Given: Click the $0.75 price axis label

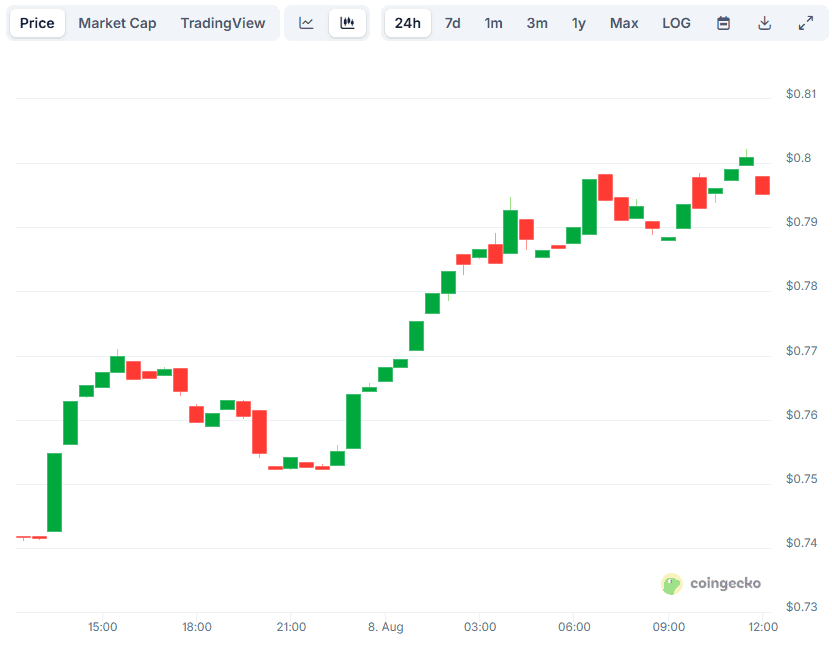Looking at the screenshot, I should [x=801, y=478].
